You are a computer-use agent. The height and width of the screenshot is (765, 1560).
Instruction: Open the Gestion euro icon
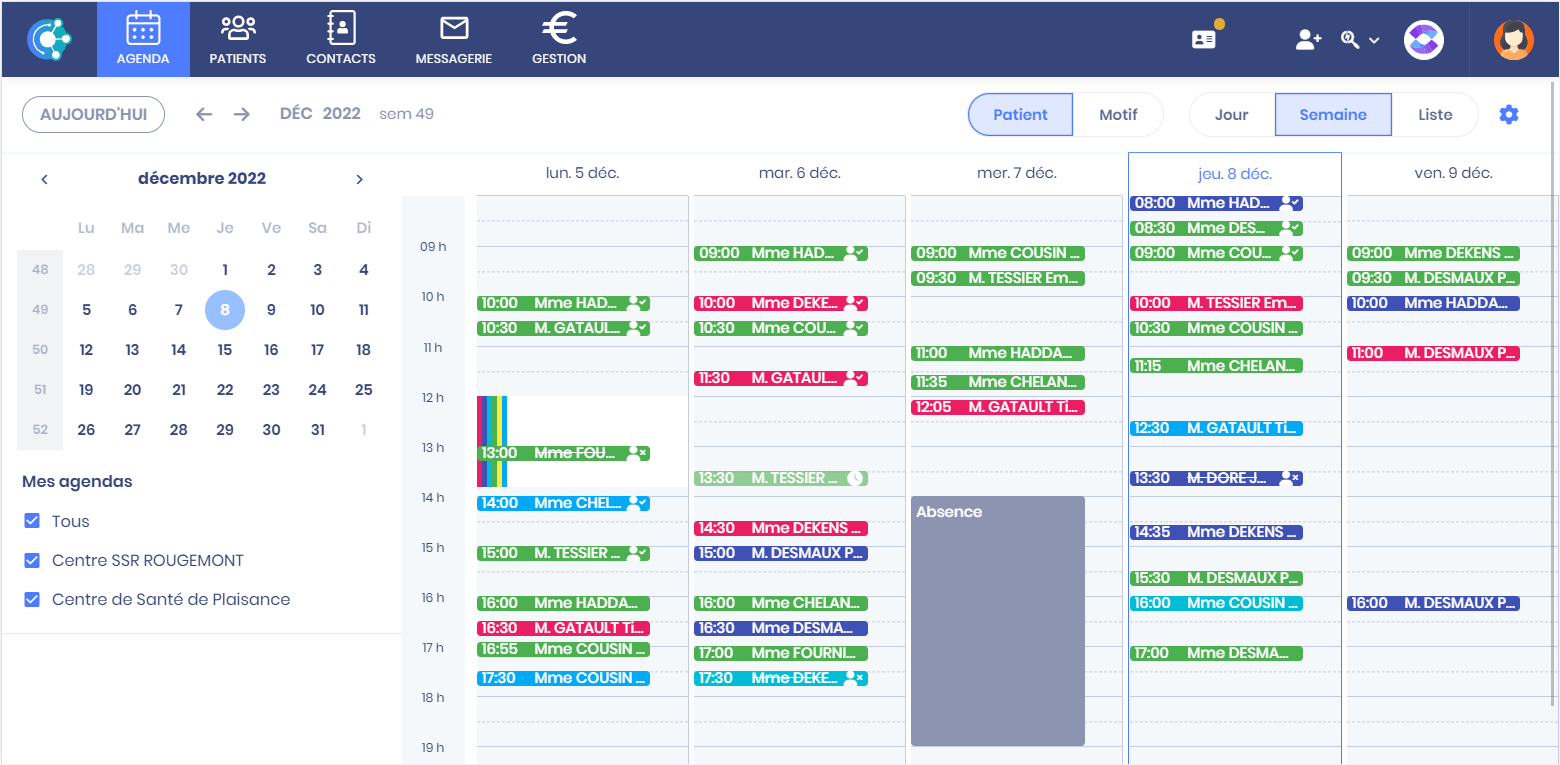point(559,30)
